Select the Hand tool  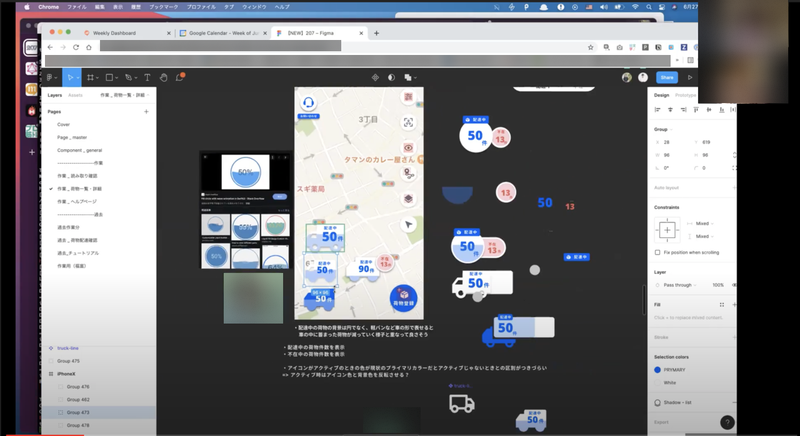click(x=163, y=78)
